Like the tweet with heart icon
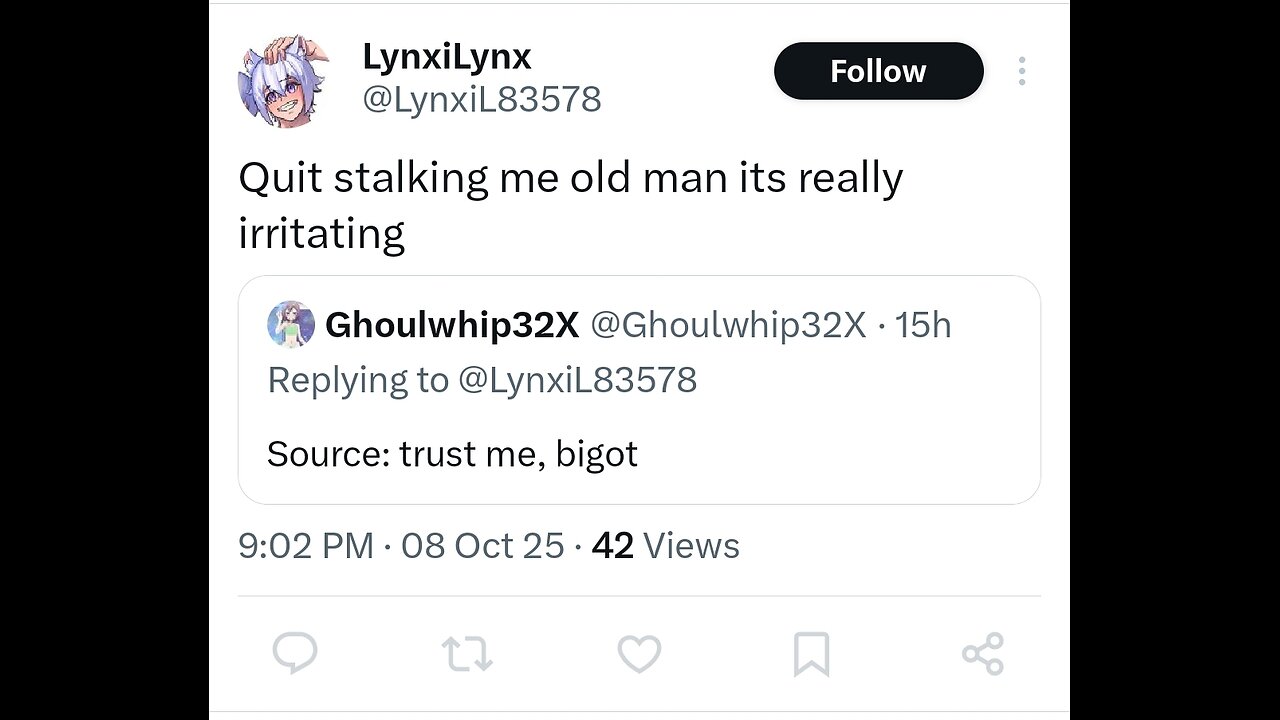1280x720 pixels. pyautogui.click(x=639, y=654)
